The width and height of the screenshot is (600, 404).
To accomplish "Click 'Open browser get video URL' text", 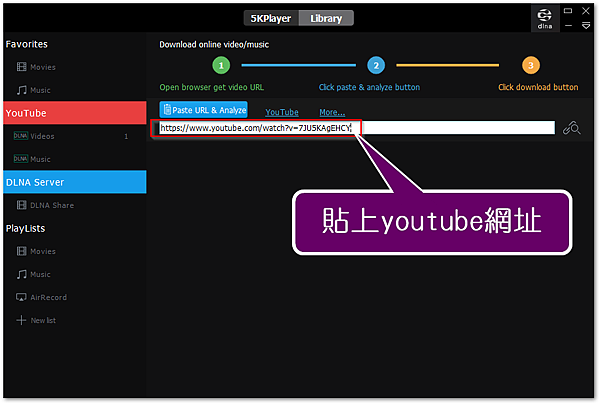I will [212, 87].
